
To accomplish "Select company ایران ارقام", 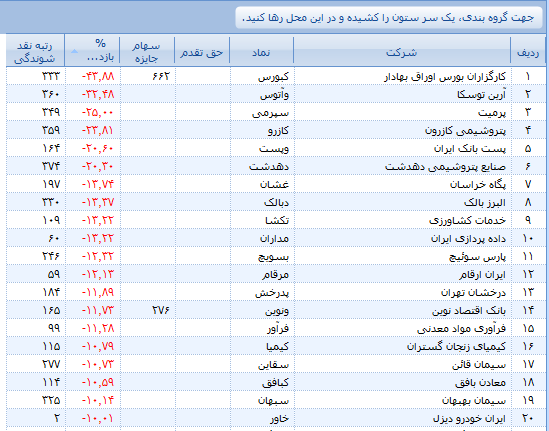I will (482, 274).
